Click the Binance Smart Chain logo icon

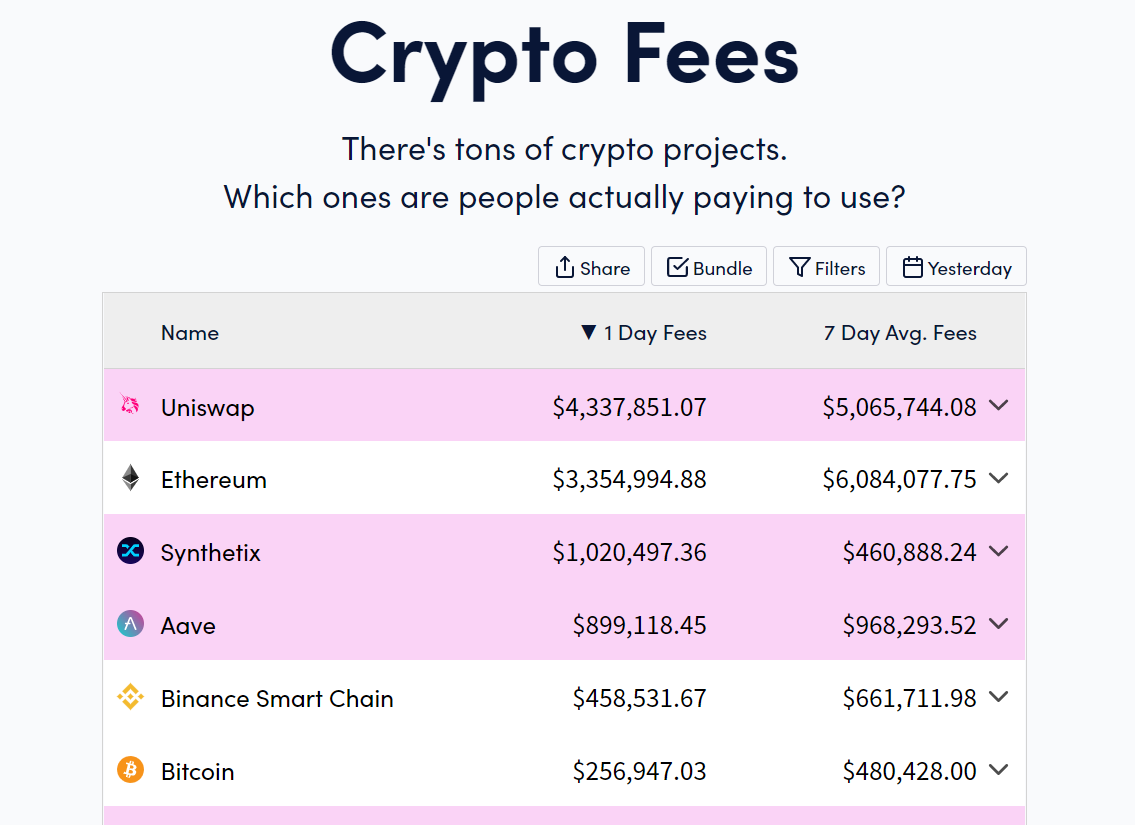coord(131,697)
